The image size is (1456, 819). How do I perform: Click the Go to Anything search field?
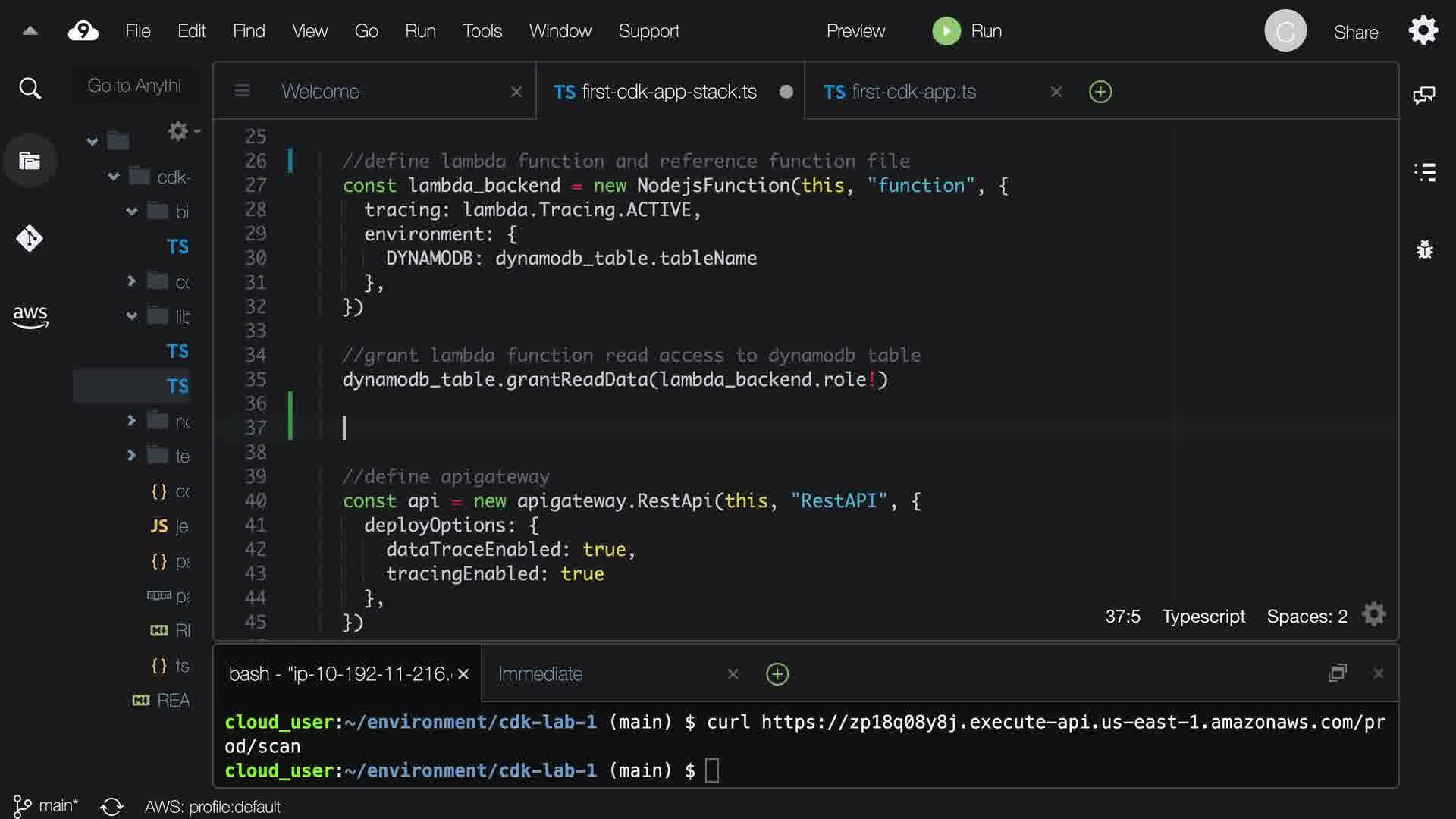pos(134,86)
